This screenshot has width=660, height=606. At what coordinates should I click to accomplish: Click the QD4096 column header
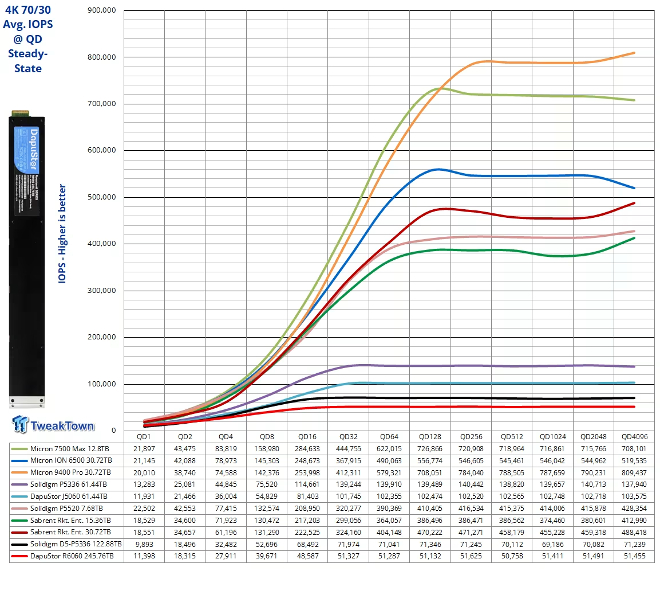coord(634,437)
